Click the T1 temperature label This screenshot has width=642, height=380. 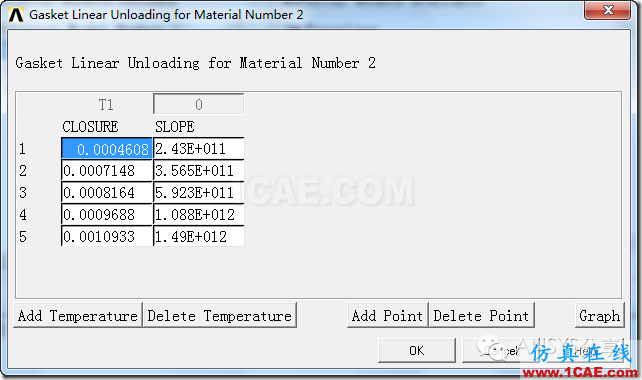tap(106, 105)
